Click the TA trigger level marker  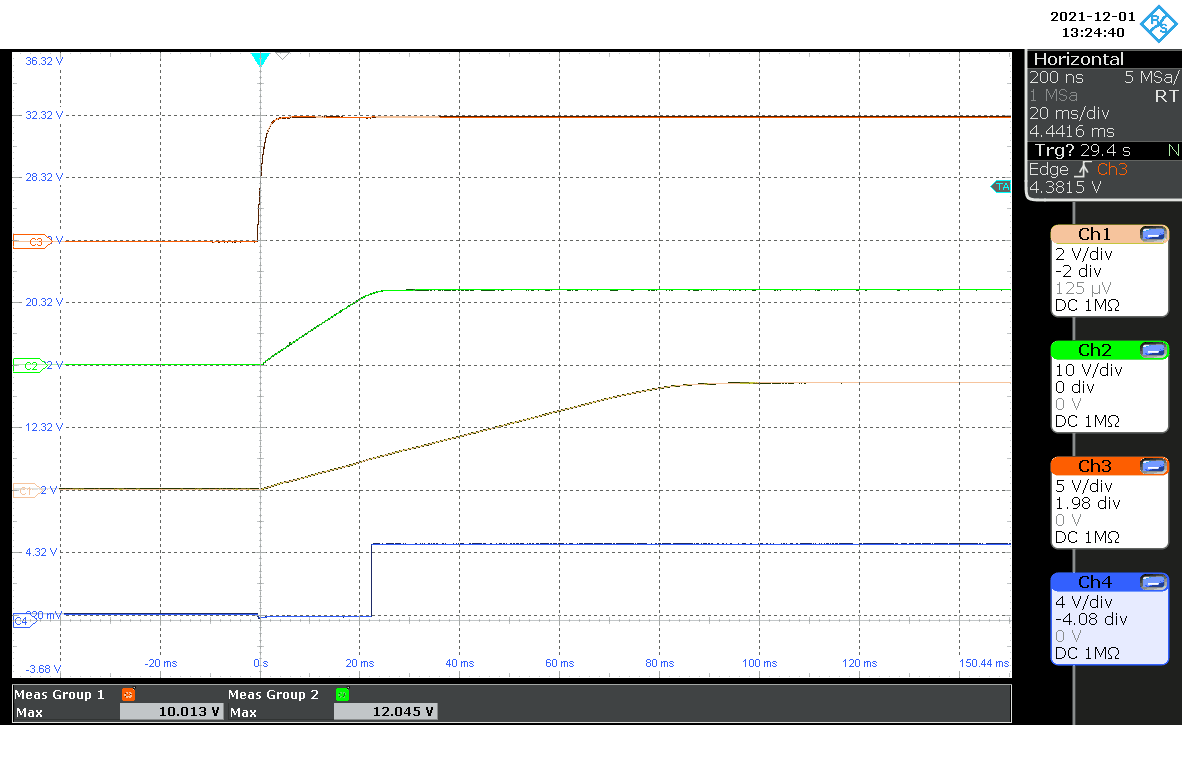point(1001,187)
